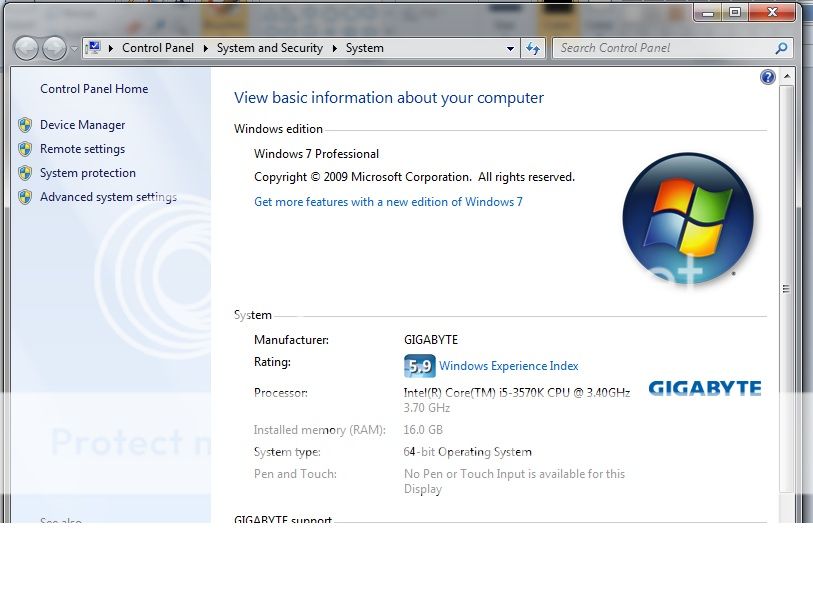This screenshot has height=614, width=813.
Task: Click the GIGABYTE logo image
Action: 705,388
